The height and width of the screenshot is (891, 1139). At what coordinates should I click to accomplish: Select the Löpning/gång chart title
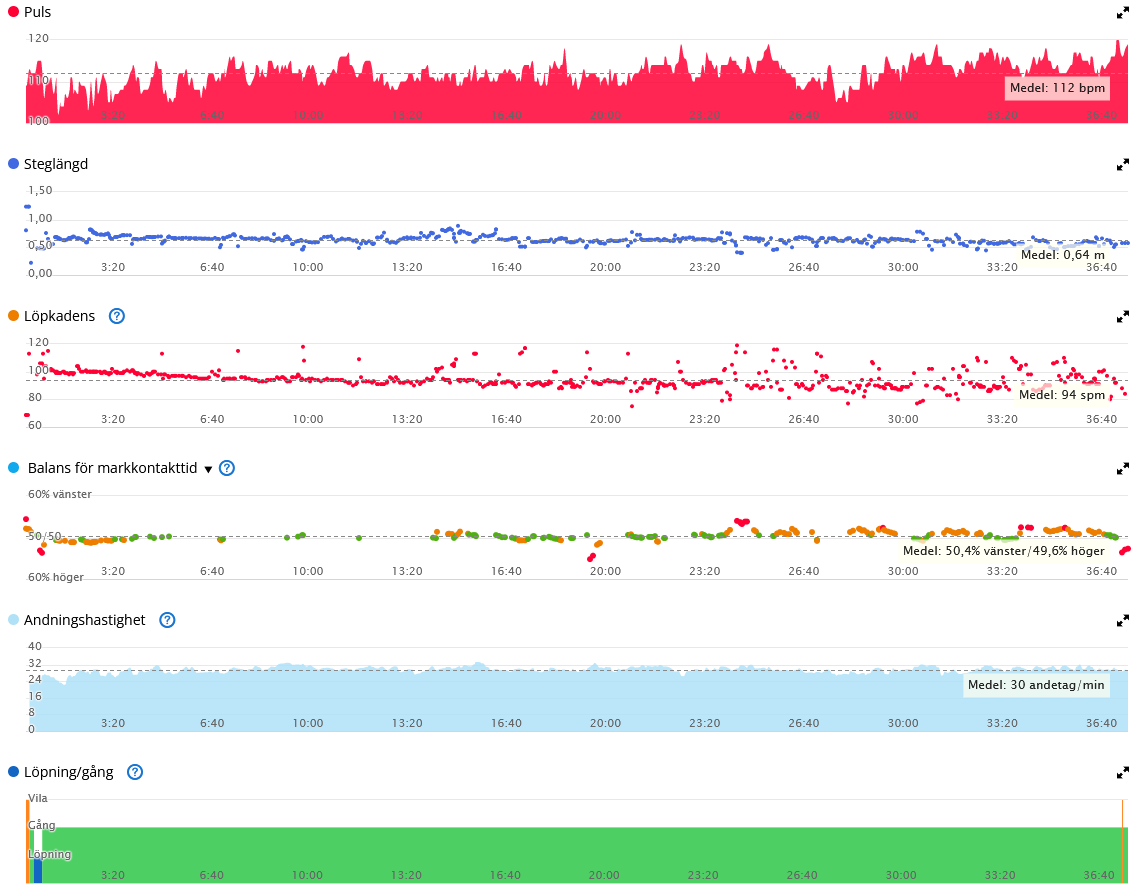point(68,772)
